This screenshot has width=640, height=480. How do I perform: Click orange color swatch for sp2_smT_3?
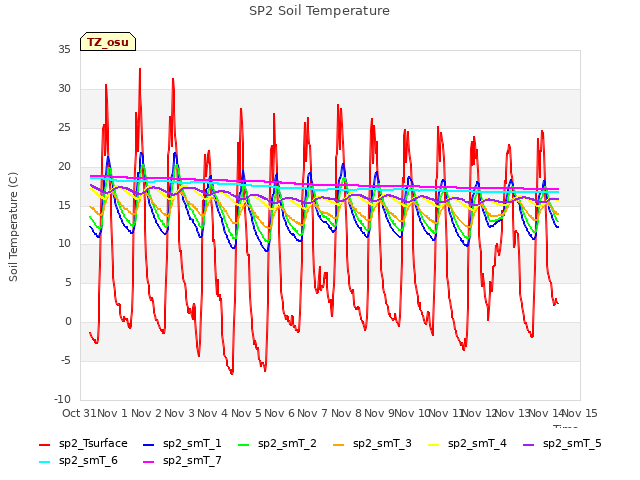pyautogui.click(x=339, y=444)
